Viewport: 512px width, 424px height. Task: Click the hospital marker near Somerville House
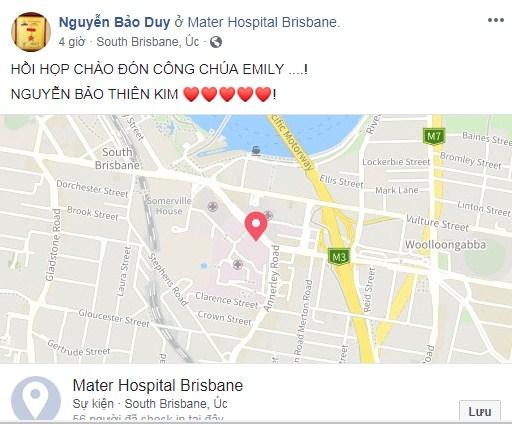212,206
